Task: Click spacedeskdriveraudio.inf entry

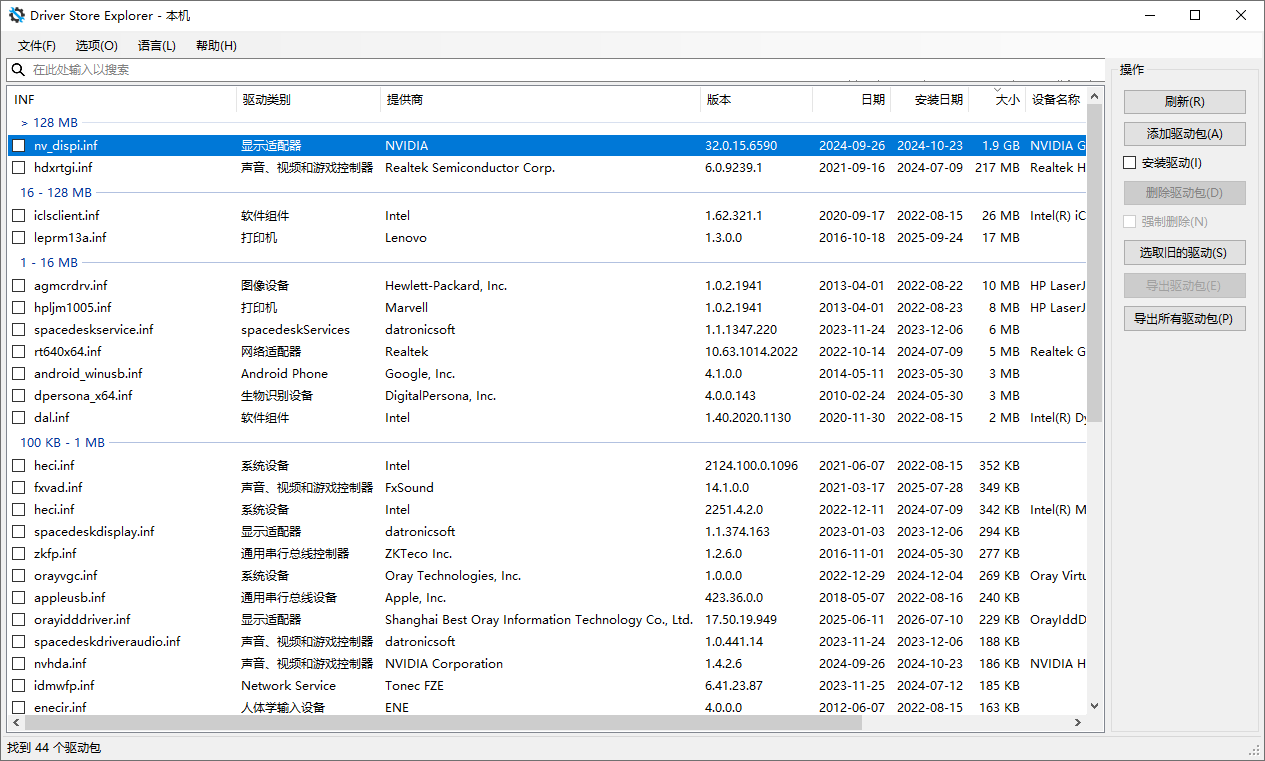Action: (x=107, y=642)
